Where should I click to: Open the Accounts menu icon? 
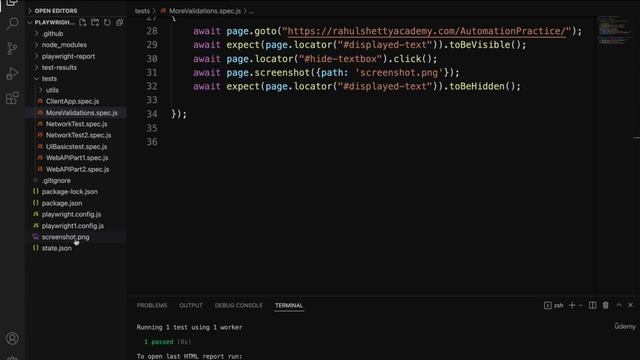pos(12,338)
